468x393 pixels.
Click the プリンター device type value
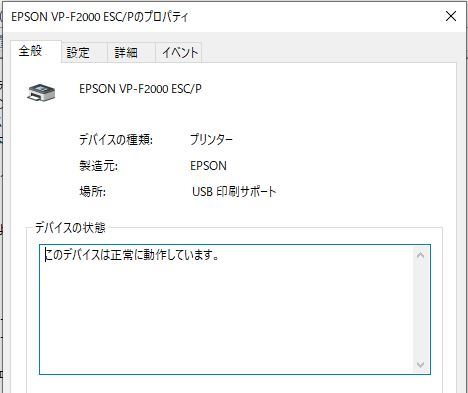tap(211, 139)
